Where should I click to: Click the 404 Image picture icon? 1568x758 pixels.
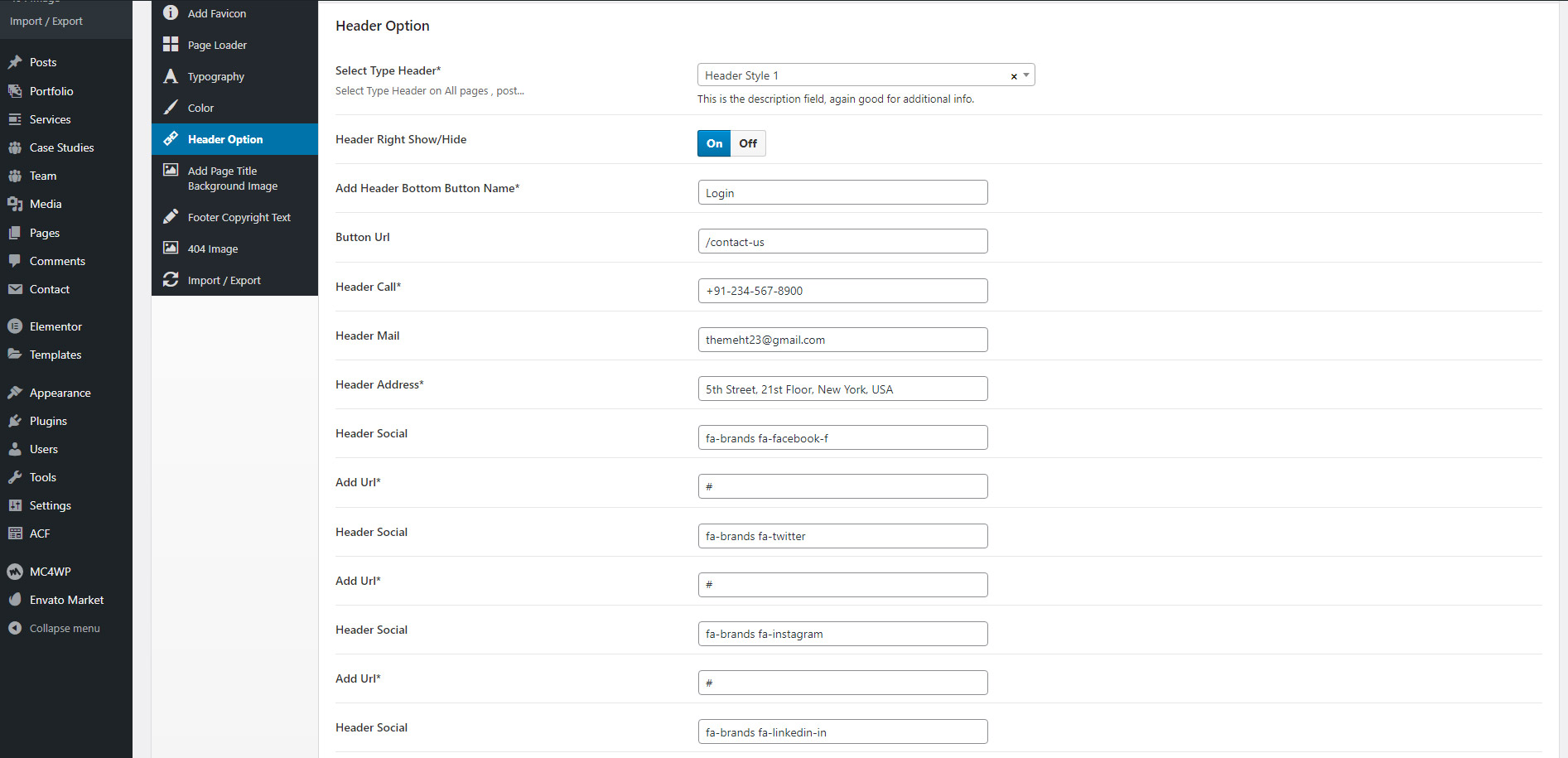click(x=171, y=248)
